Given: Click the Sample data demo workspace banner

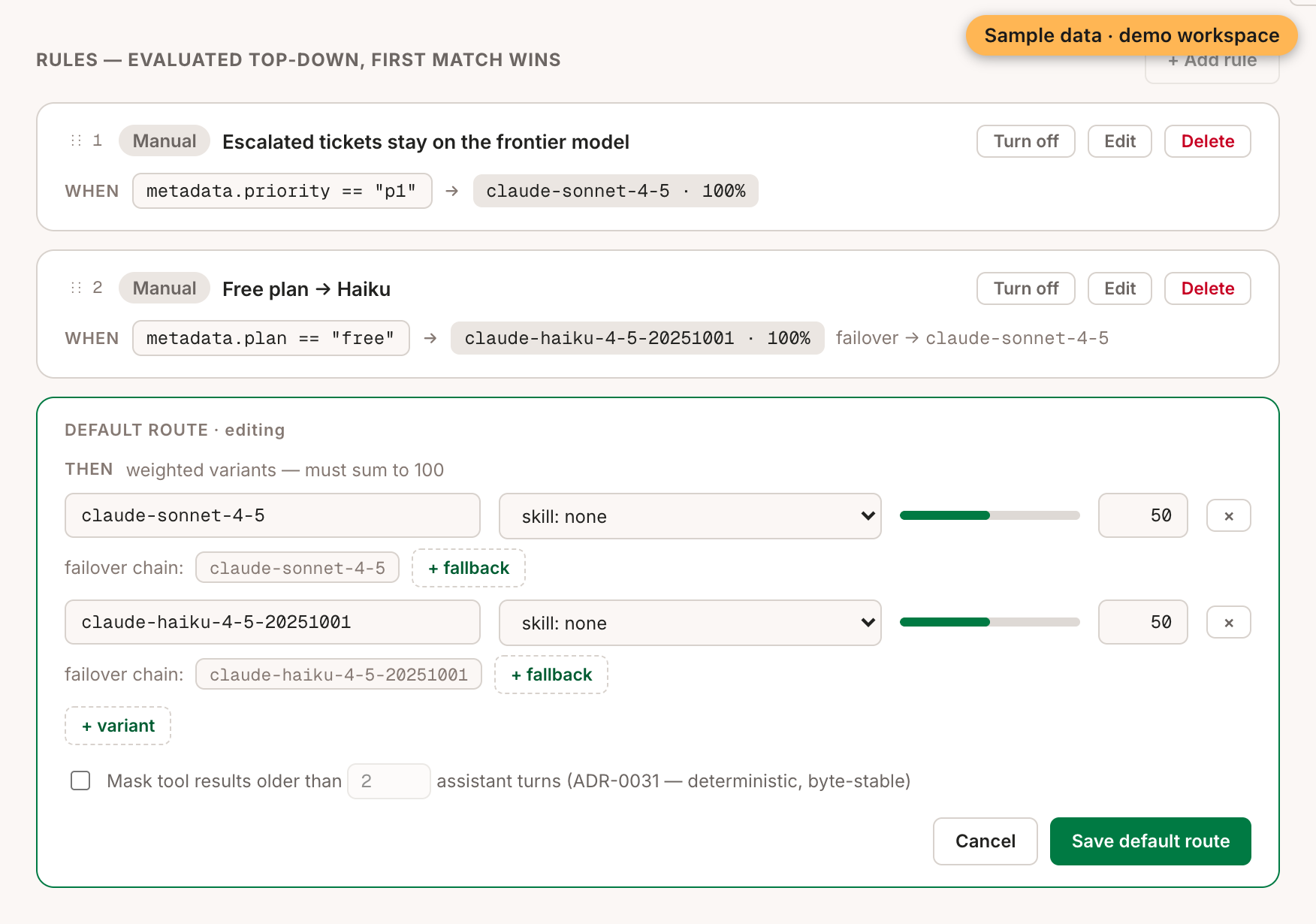Looking at the screenshot, I should coord(1131,35).
